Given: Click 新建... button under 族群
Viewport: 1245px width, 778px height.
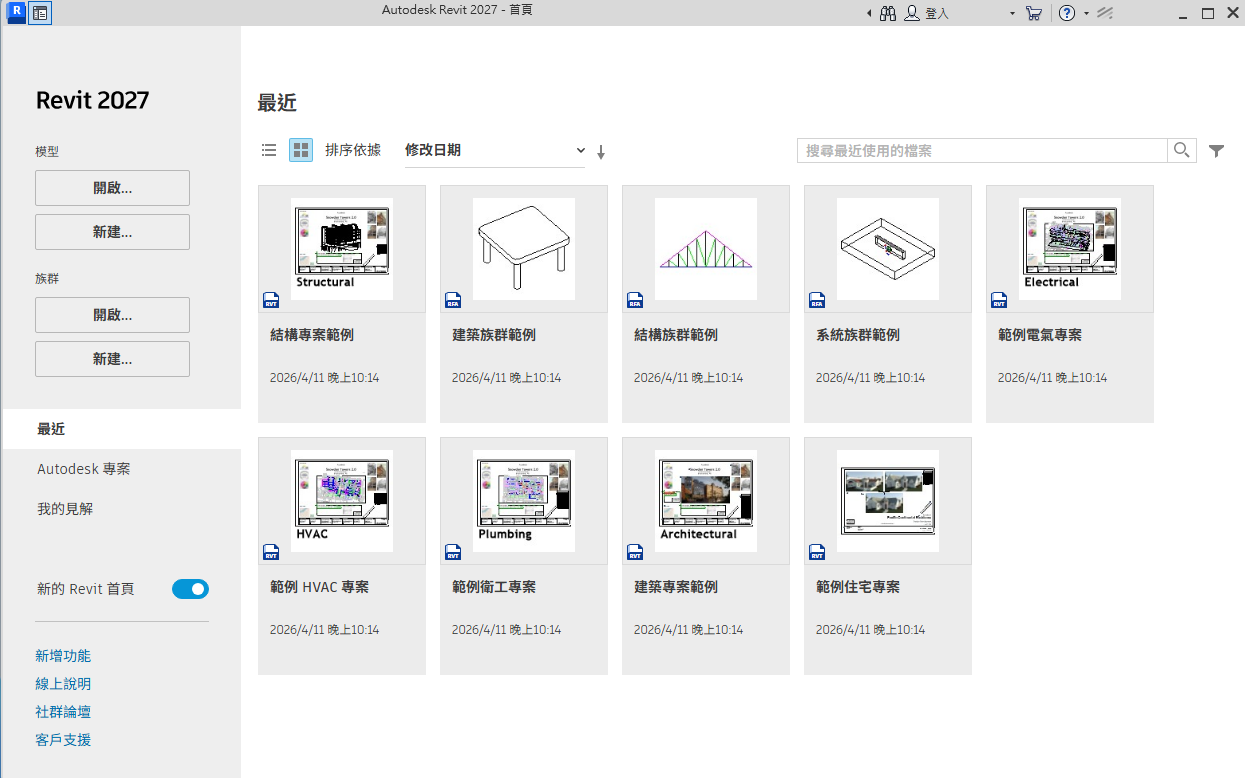Looking at the screenshot, I should point(112,359).
